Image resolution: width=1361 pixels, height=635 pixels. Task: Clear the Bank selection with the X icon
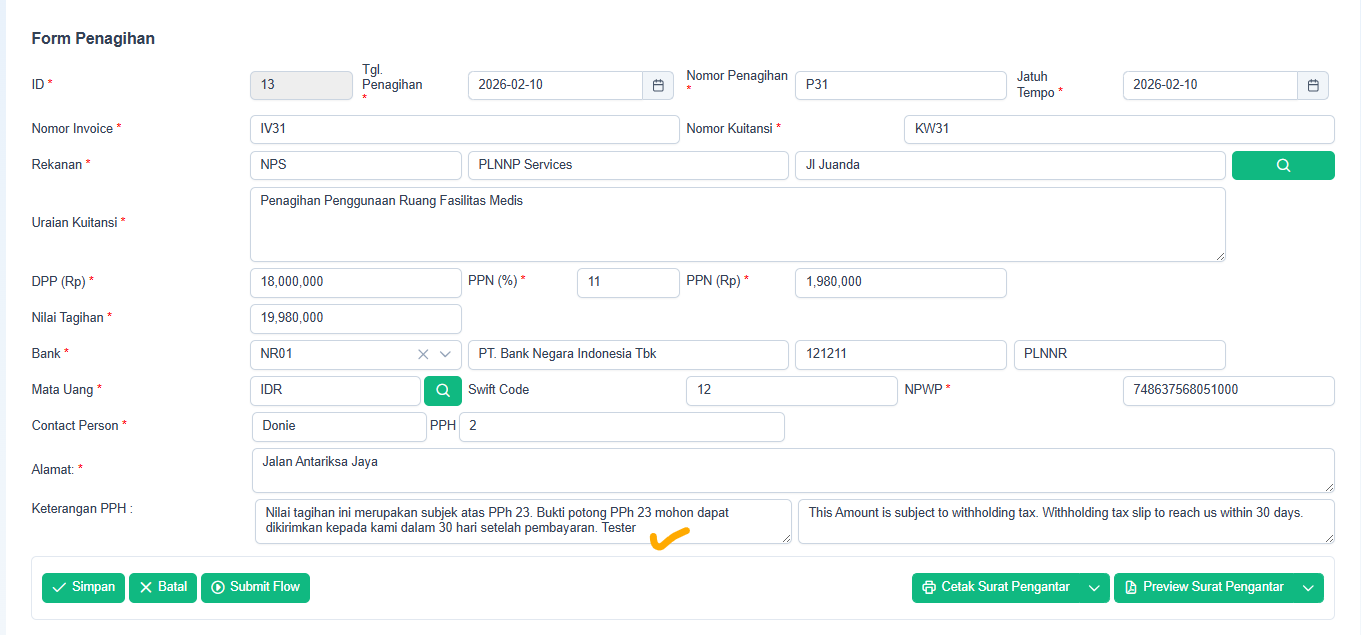click(423, 355)
